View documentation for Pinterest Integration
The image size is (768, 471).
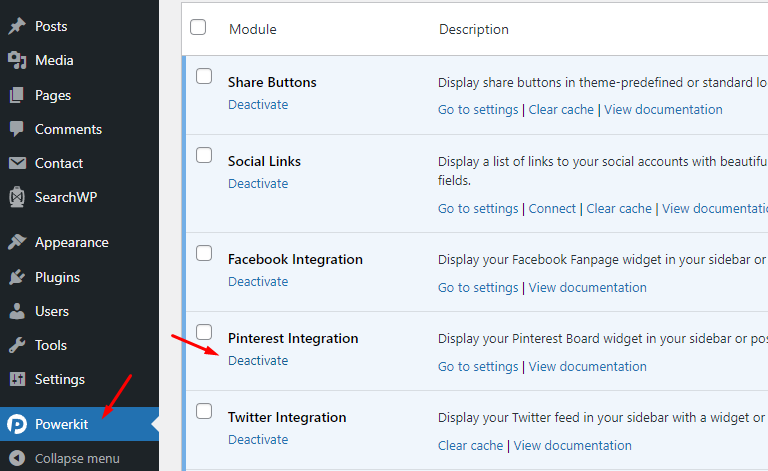587,367
